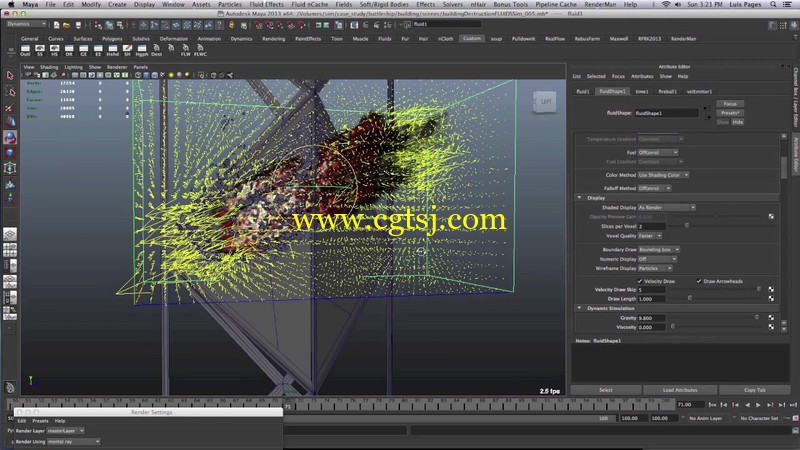Open the Wi-Fi status menu
This screenshot has width=800, height=450.
[x=666, y=4]
